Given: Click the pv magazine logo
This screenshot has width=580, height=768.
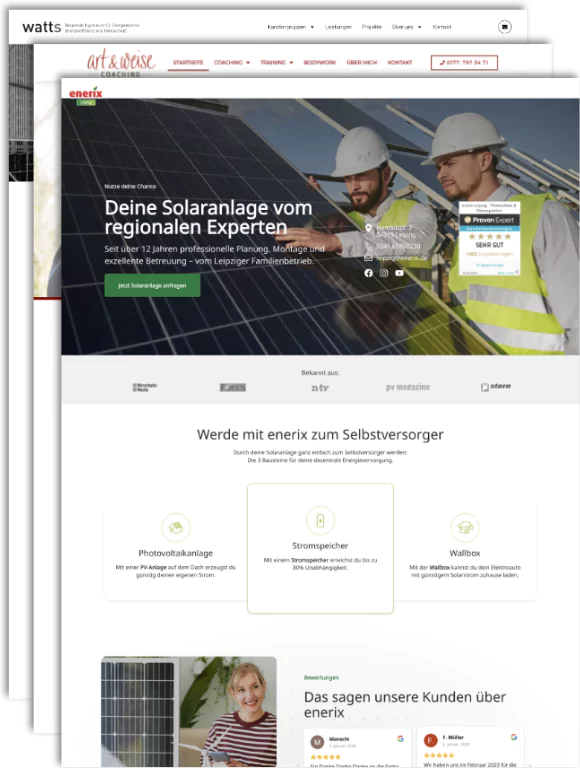Looking at the screenshot, I should 408,387.
